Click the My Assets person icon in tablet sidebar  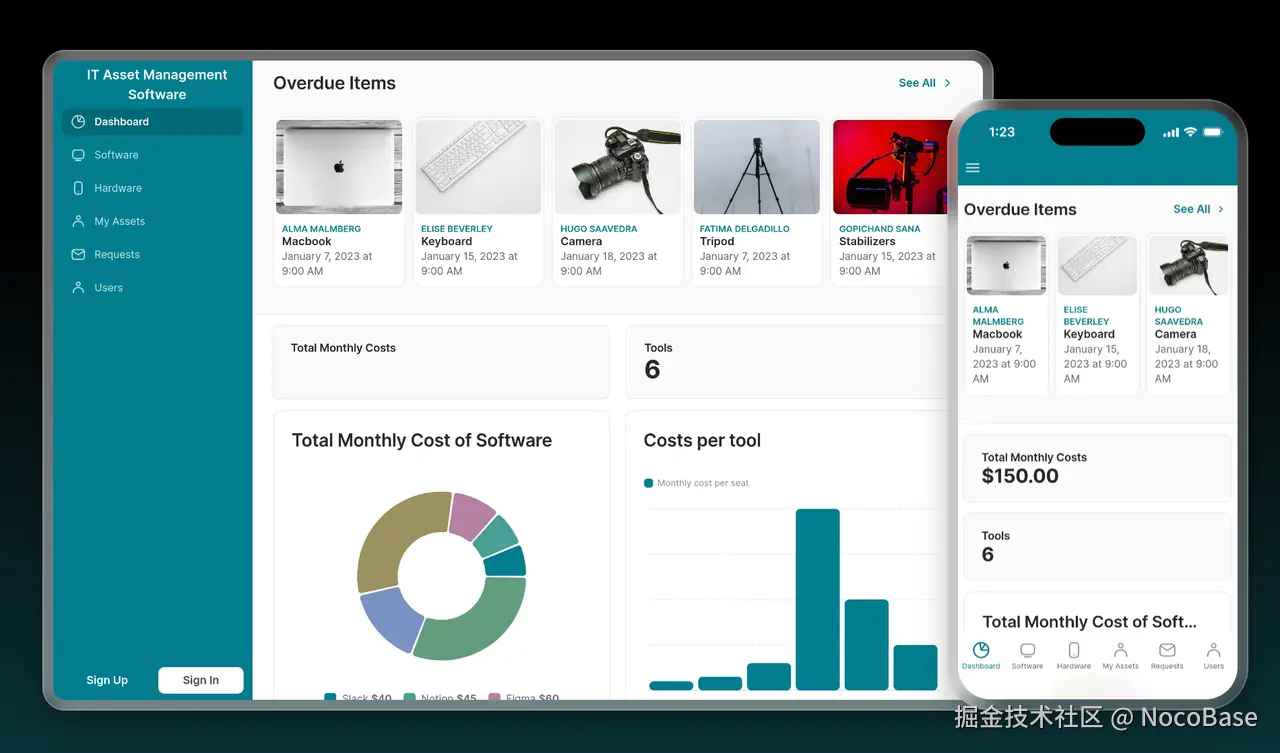78,221
